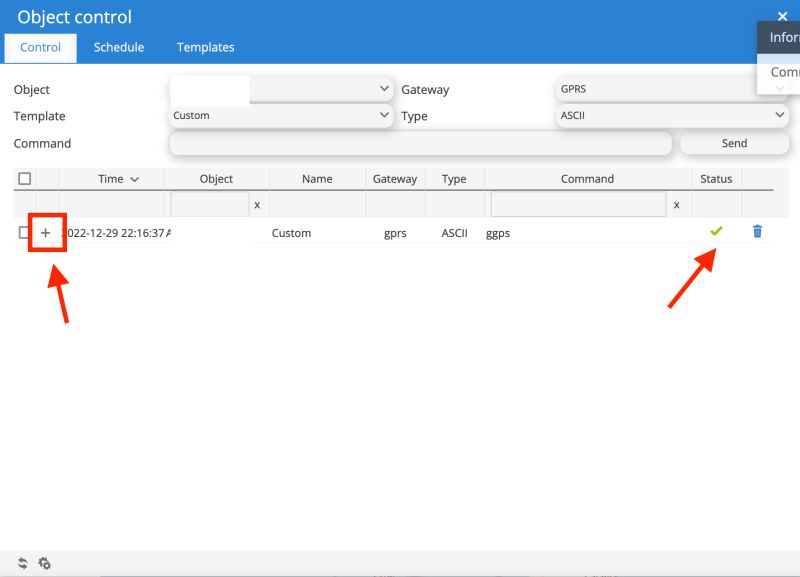Click the Control tab label

[40, 47]
